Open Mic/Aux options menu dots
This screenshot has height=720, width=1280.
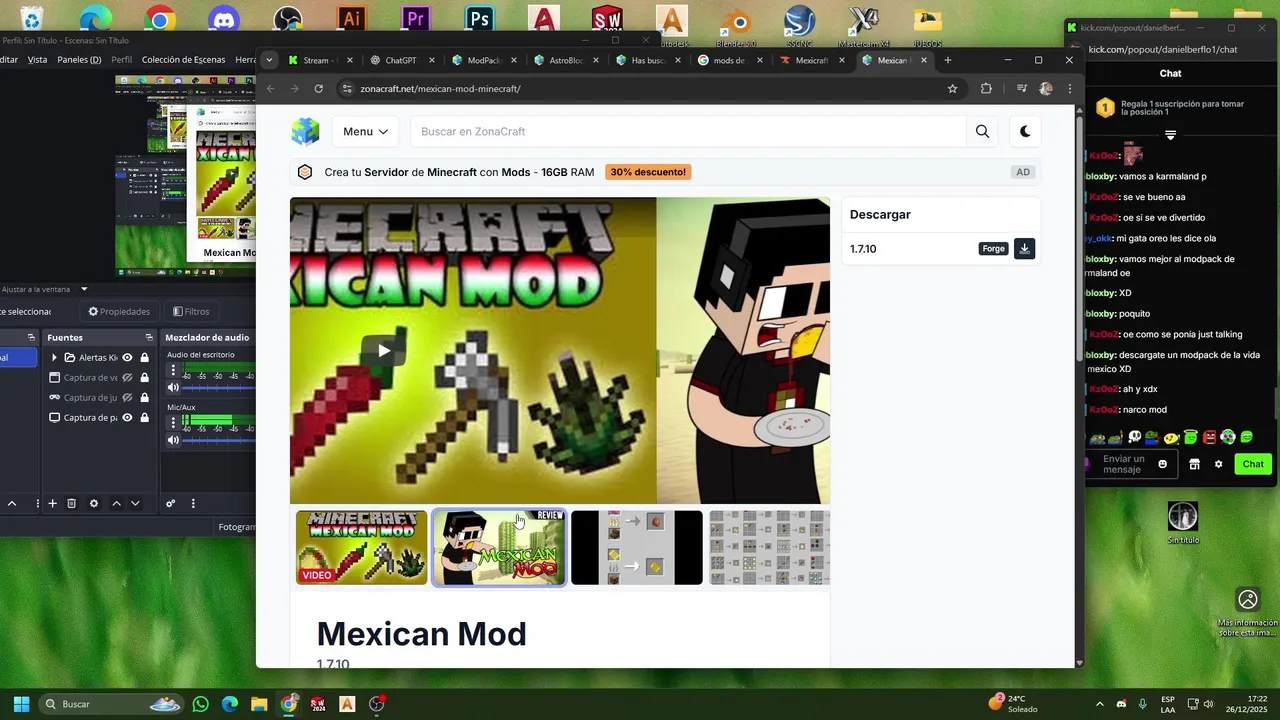pyautogui.click(x=173, y=423)
